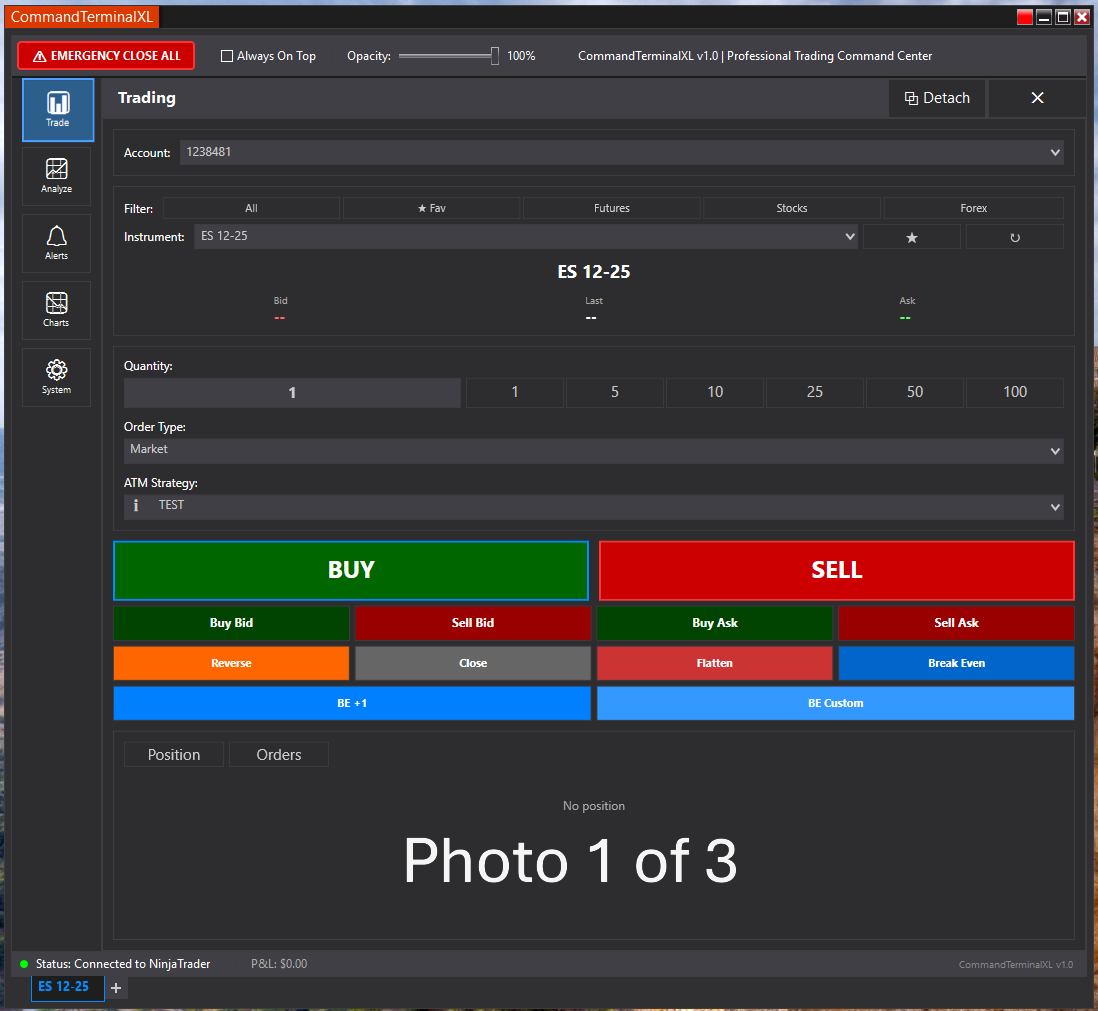Viewport: 1098px width, 1011px height.
Task: Click the refresh instruments icon
Action: (x=1014, y=237)
